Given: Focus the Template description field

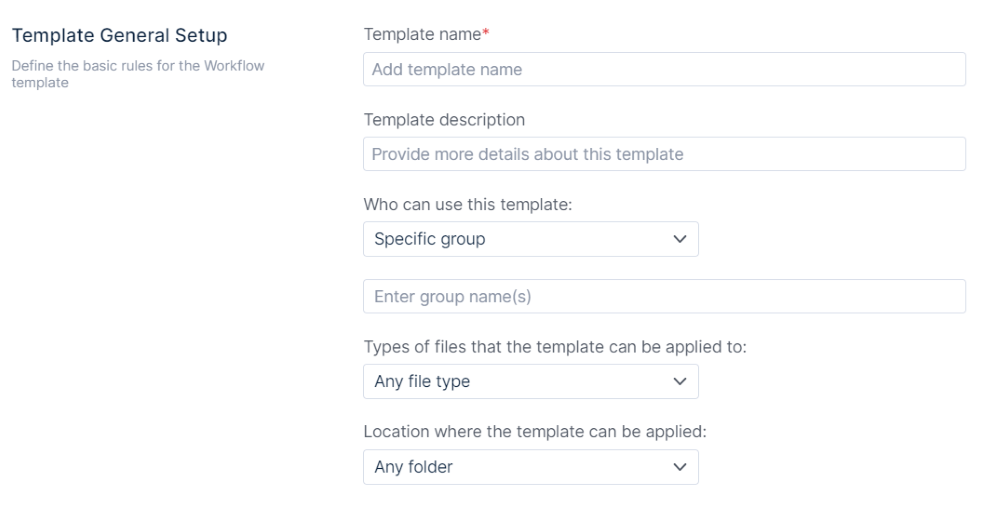Looking at the screenshot, I should pos(664,154).
